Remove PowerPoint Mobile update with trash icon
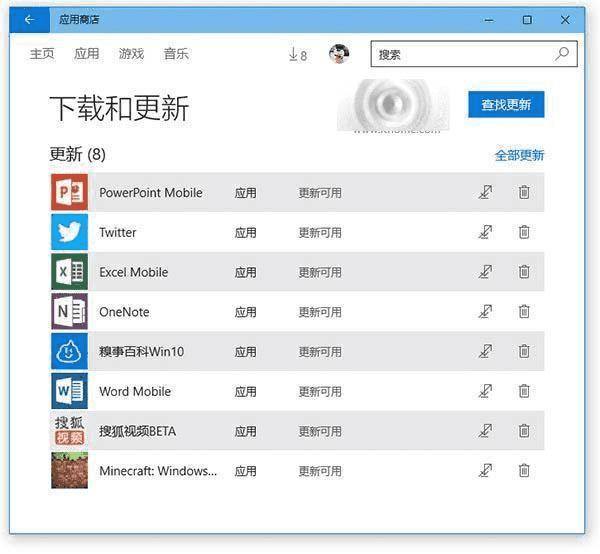 coord(524,192)
